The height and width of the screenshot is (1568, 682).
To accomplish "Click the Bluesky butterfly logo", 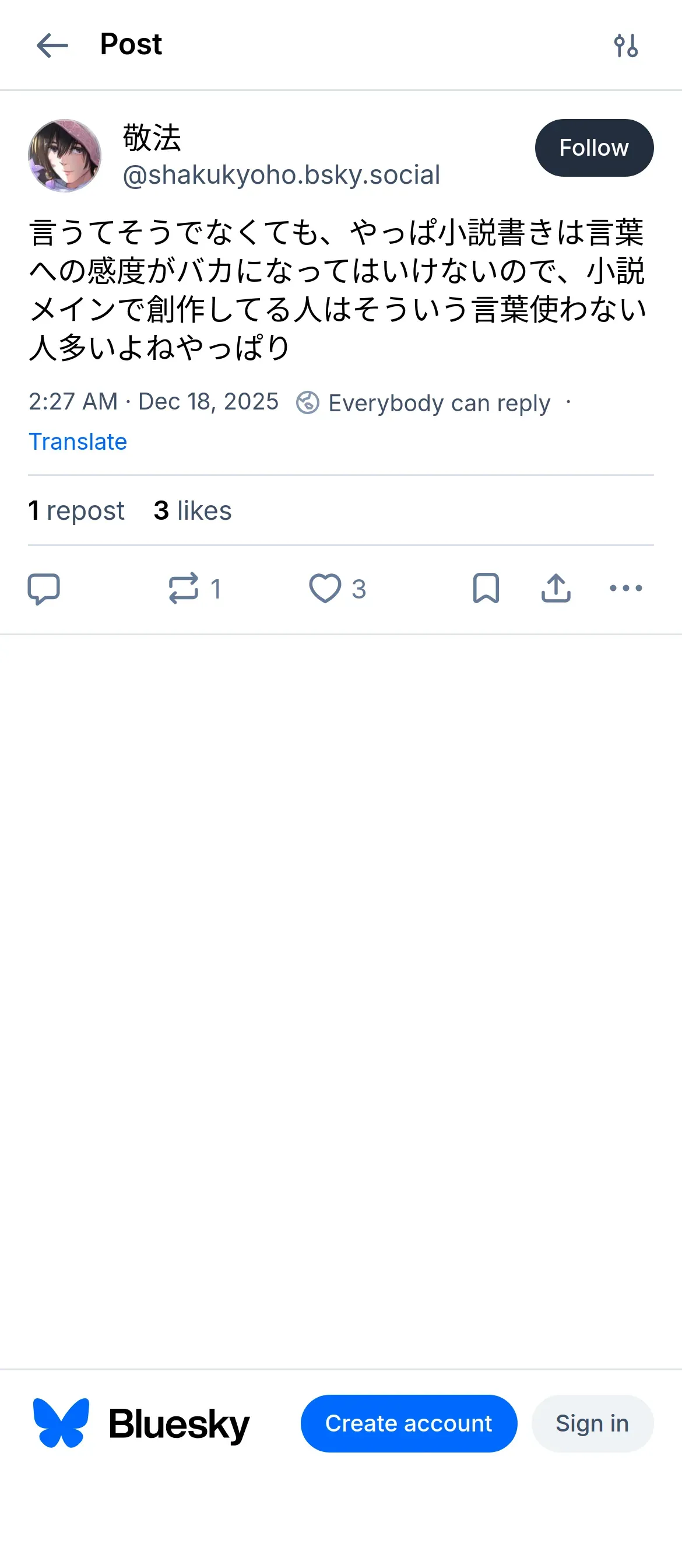I will coord(61,1423).
